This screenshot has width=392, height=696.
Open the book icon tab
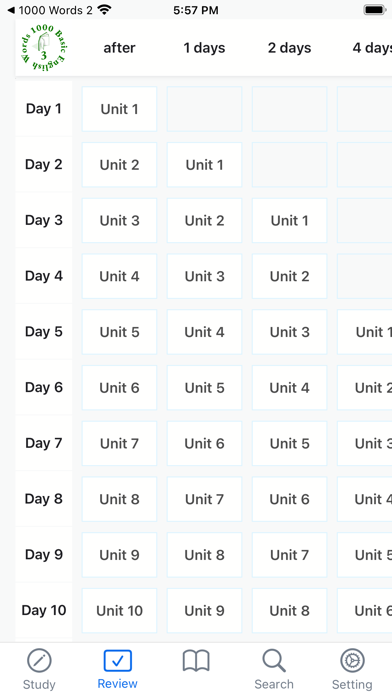tap(196, 661)
